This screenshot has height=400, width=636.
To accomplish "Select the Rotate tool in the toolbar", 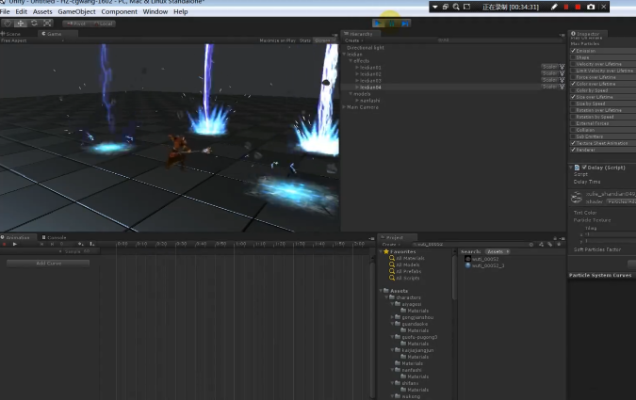I will (x=34, y=22).
